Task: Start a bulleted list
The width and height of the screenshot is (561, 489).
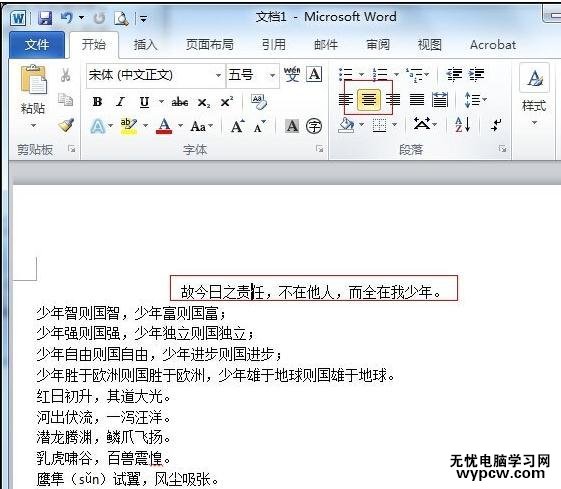Action: coord(346,74)
